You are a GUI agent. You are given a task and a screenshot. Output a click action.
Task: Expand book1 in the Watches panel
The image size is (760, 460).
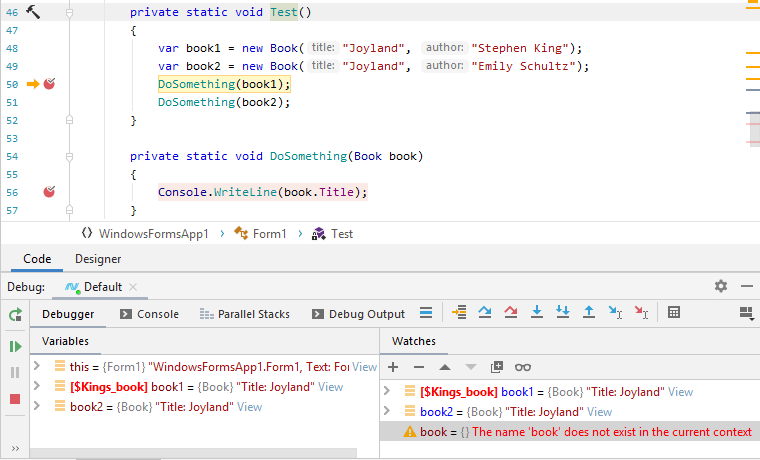point(387,391)
